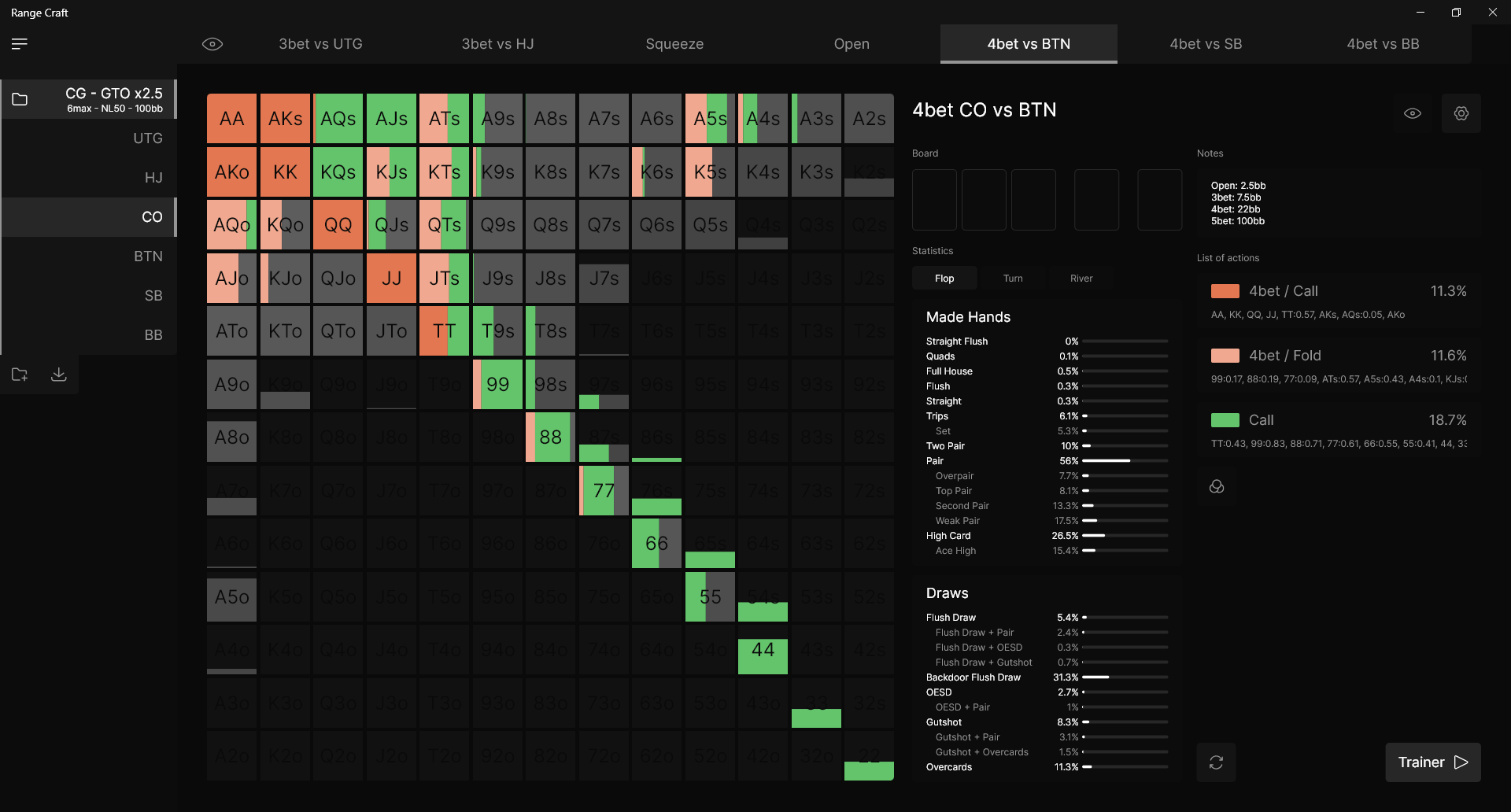This screenshot has height=812, width=1511.
Task: Expand the 4bet / Fold action row
Action: (x=1338, y=356)
